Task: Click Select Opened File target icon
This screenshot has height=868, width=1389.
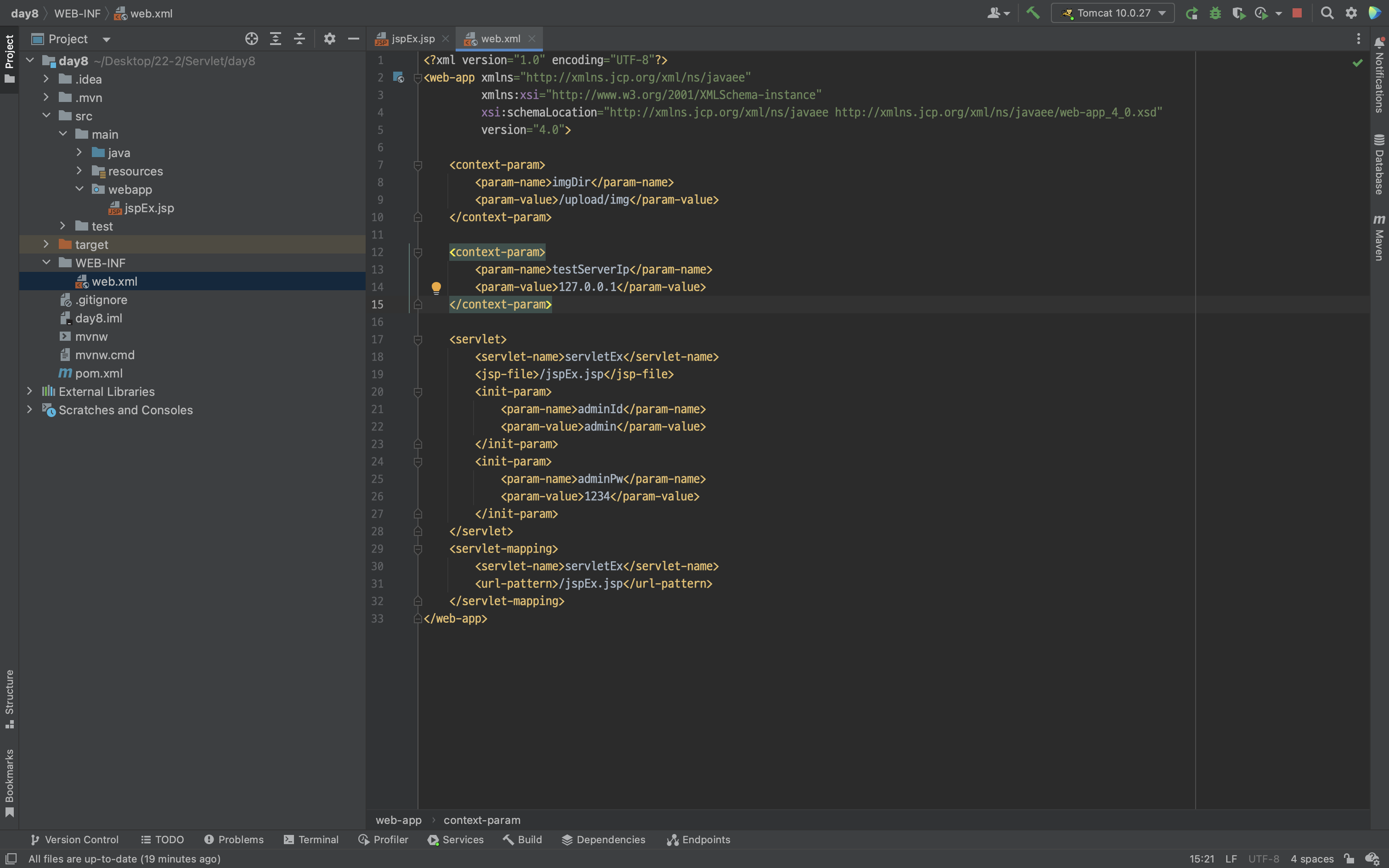Action: 251,39
